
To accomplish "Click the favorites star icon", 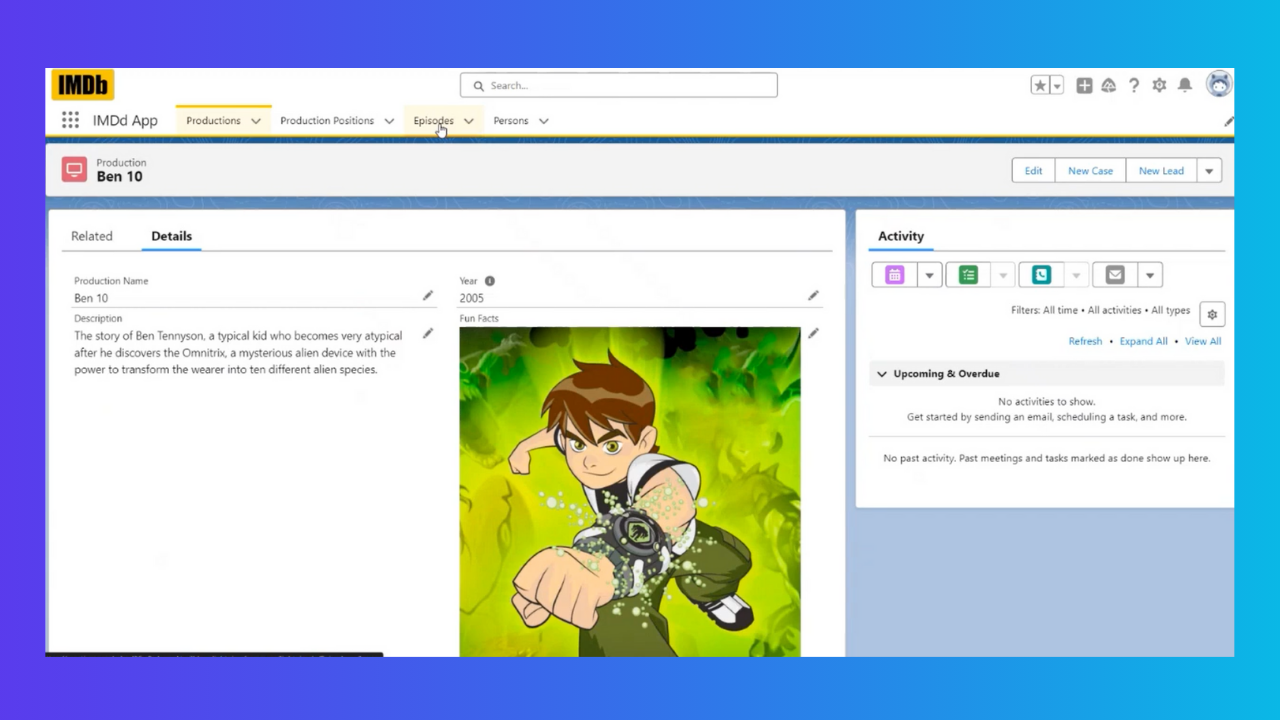I will click(x=1040, y=86).
